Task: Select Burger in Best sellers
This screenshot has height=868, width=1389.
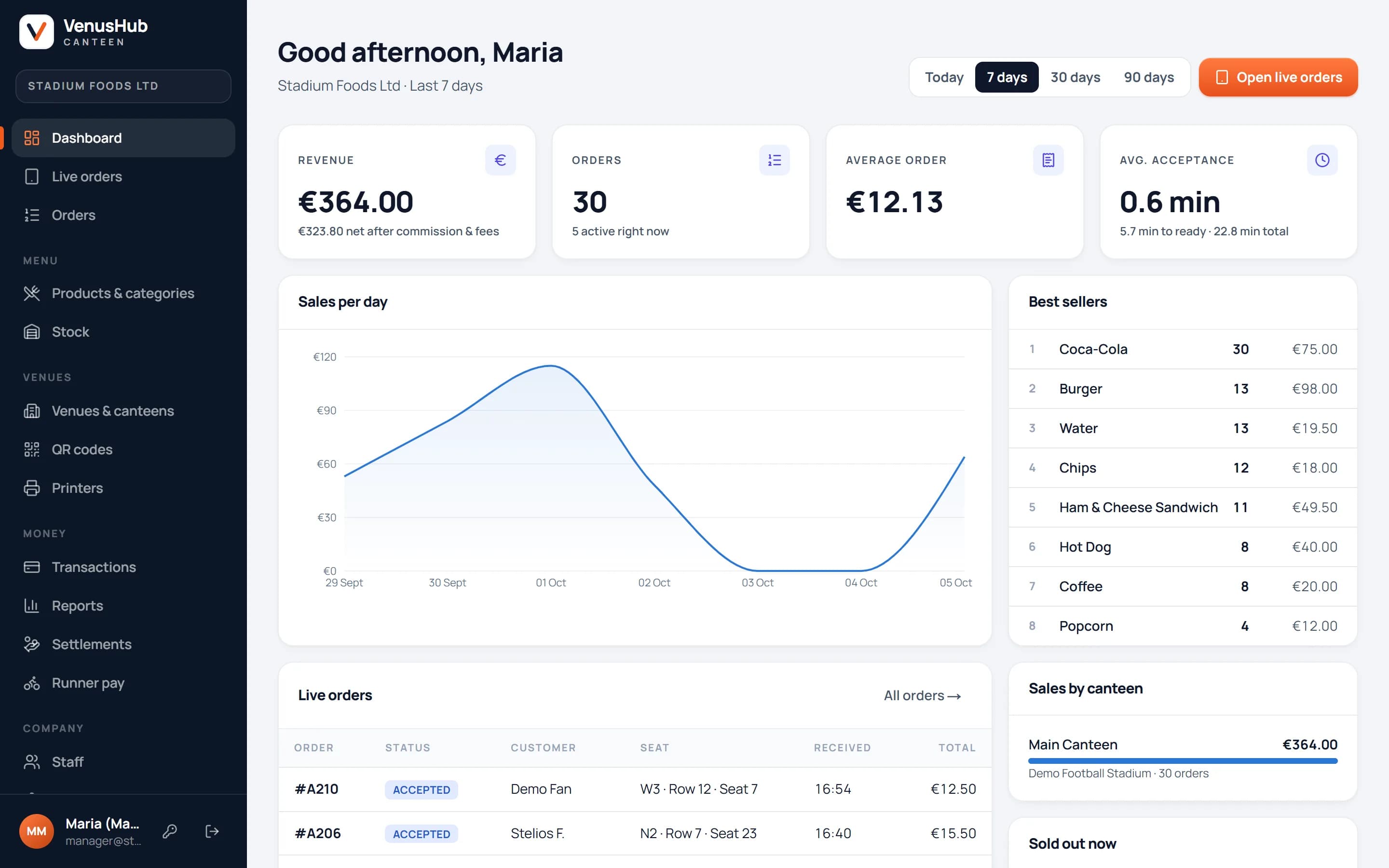Action: tap(1183, 389)
